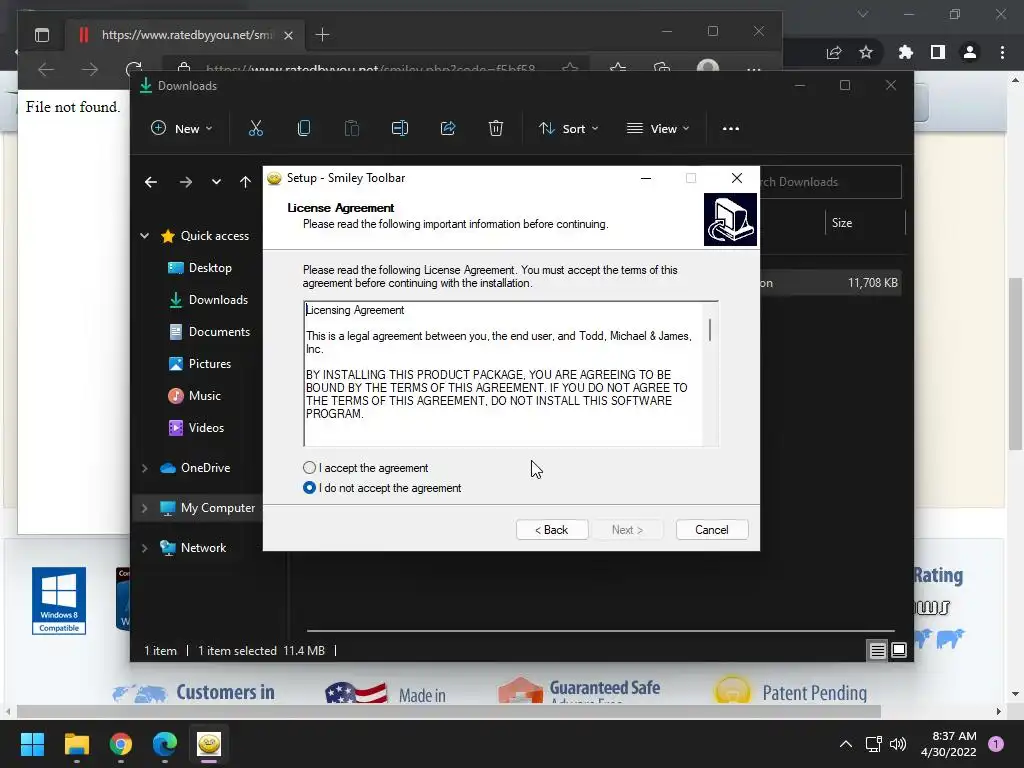1024x768 pixels.
Task: Click the disabled Next button in Setup
Action: tap(627, 530)
